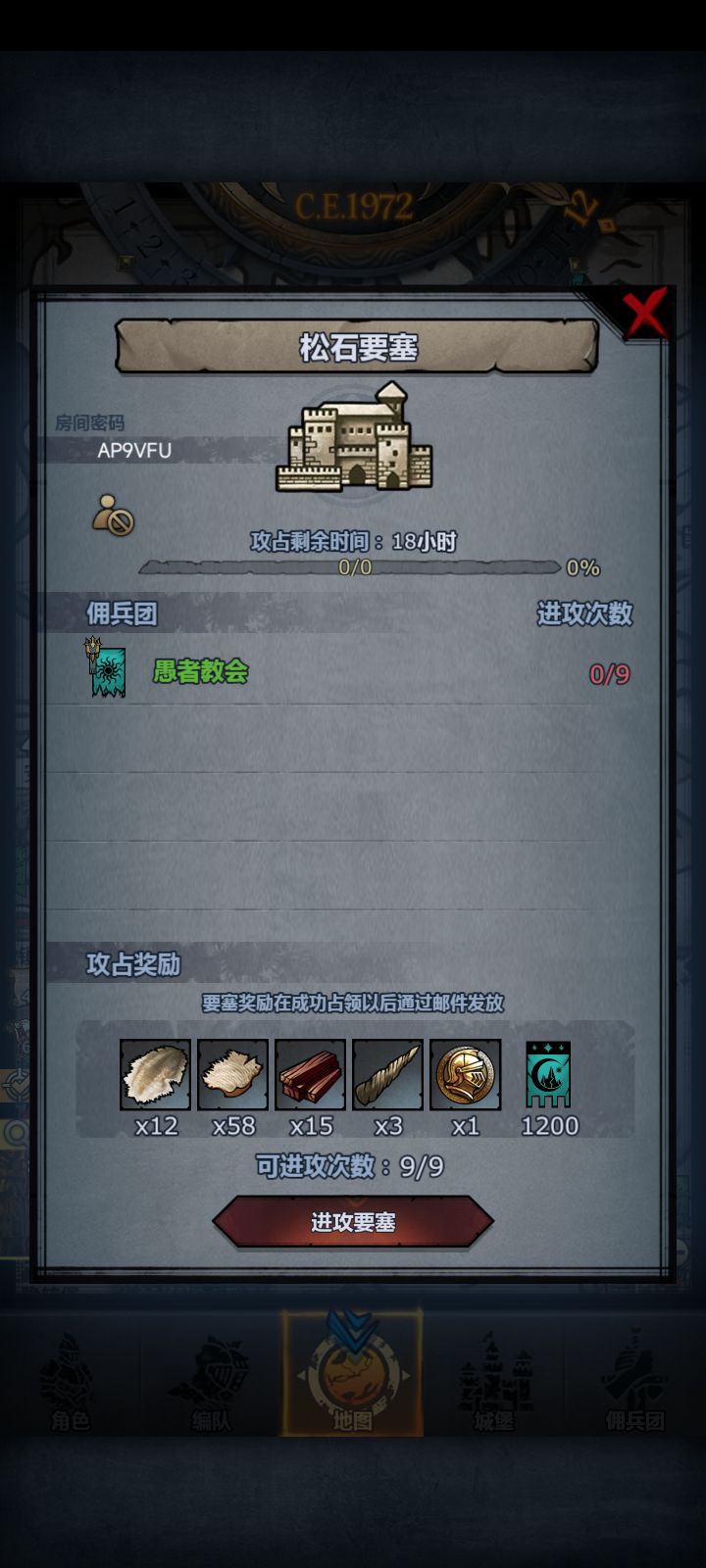Tap the x3 horn reward item
Image resolution: width=706 pixels, height=1568 pixels.
[387, 1075]
